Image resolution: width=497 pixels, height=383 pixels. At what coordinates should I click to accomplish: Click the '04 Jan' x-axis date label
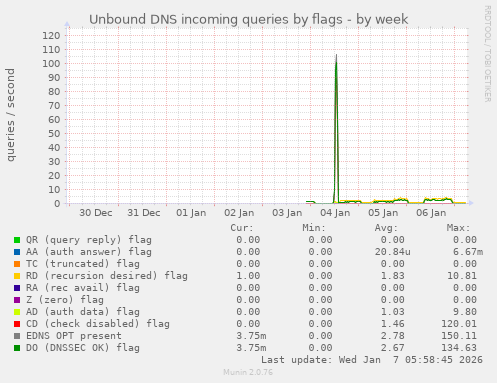[335, 213]
